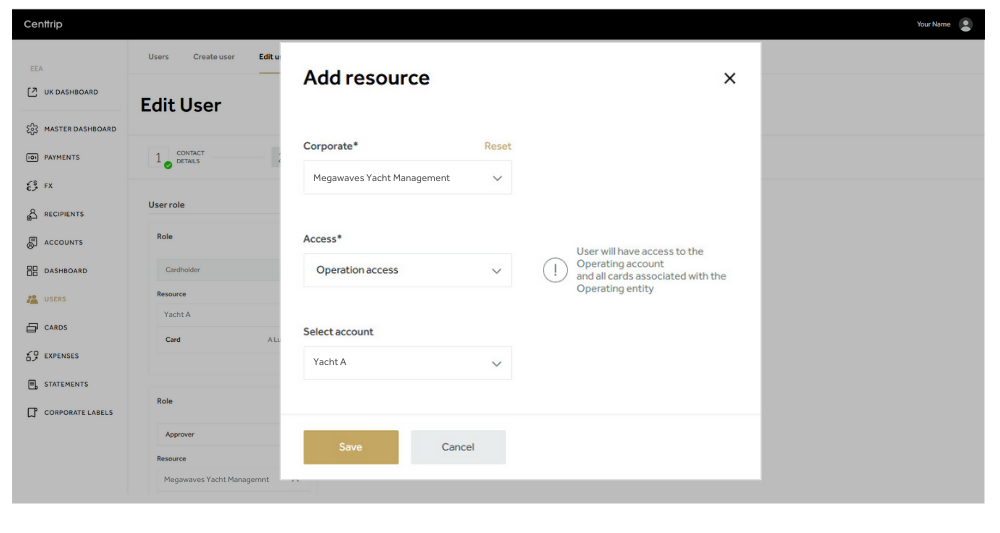Open Master Dashboard menu item
Viewport: 1000px width, 533px height.
(80, 129)
